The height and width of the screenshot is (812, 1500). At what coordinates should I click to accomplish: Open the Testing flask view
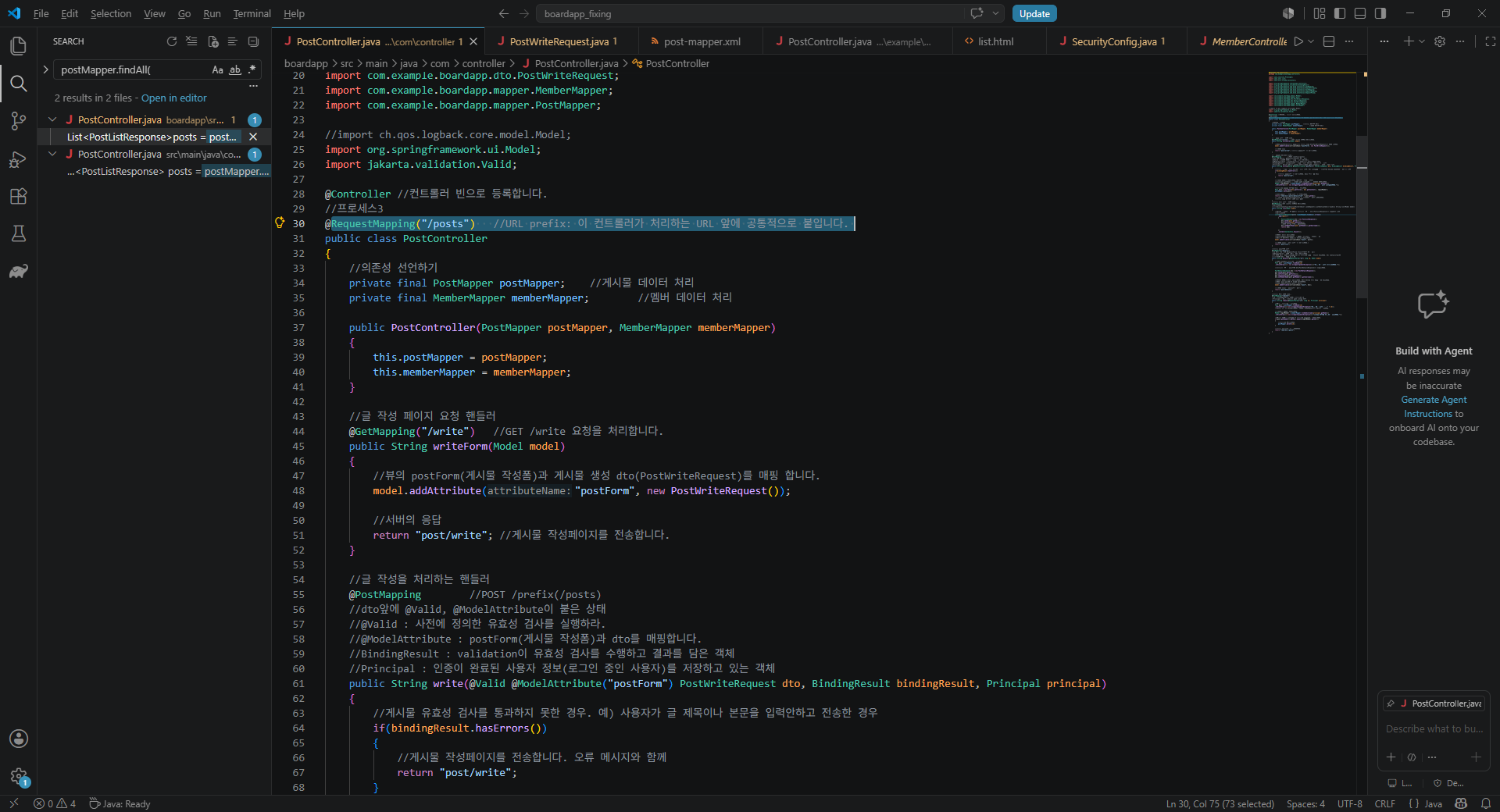[19, 233]
